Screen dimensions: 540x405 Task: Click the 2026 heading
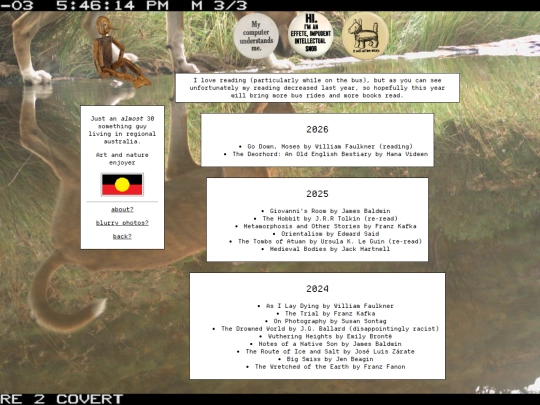317,129
